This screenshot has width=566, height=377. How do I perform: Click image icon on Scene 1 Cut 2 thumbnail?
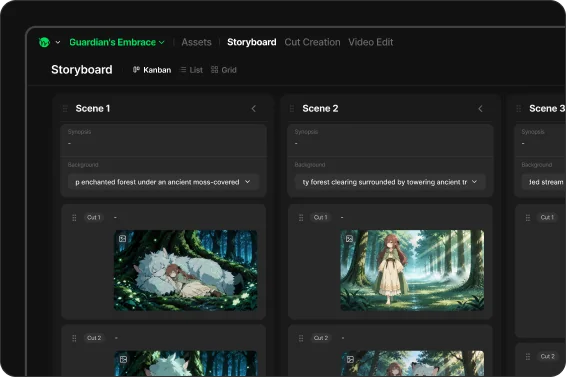(123, 359)
